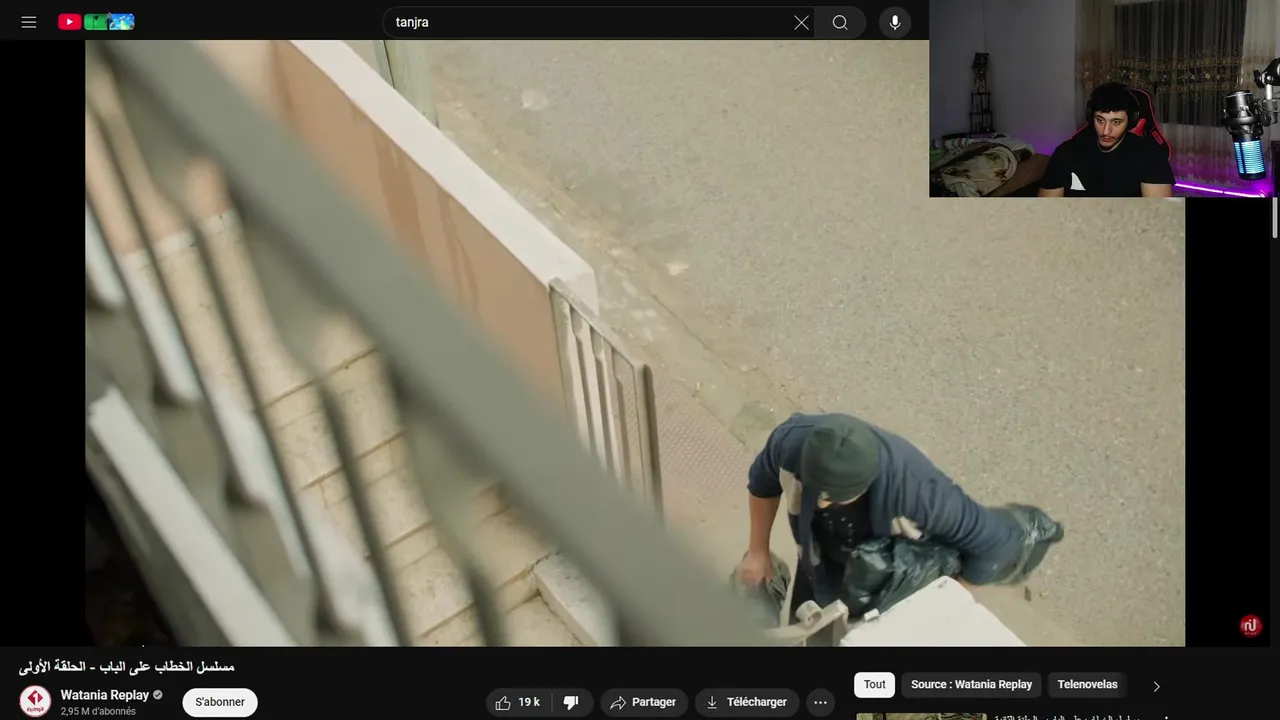Share the video with Partager
Screen dimensions: 1280x720
[643, 702]
